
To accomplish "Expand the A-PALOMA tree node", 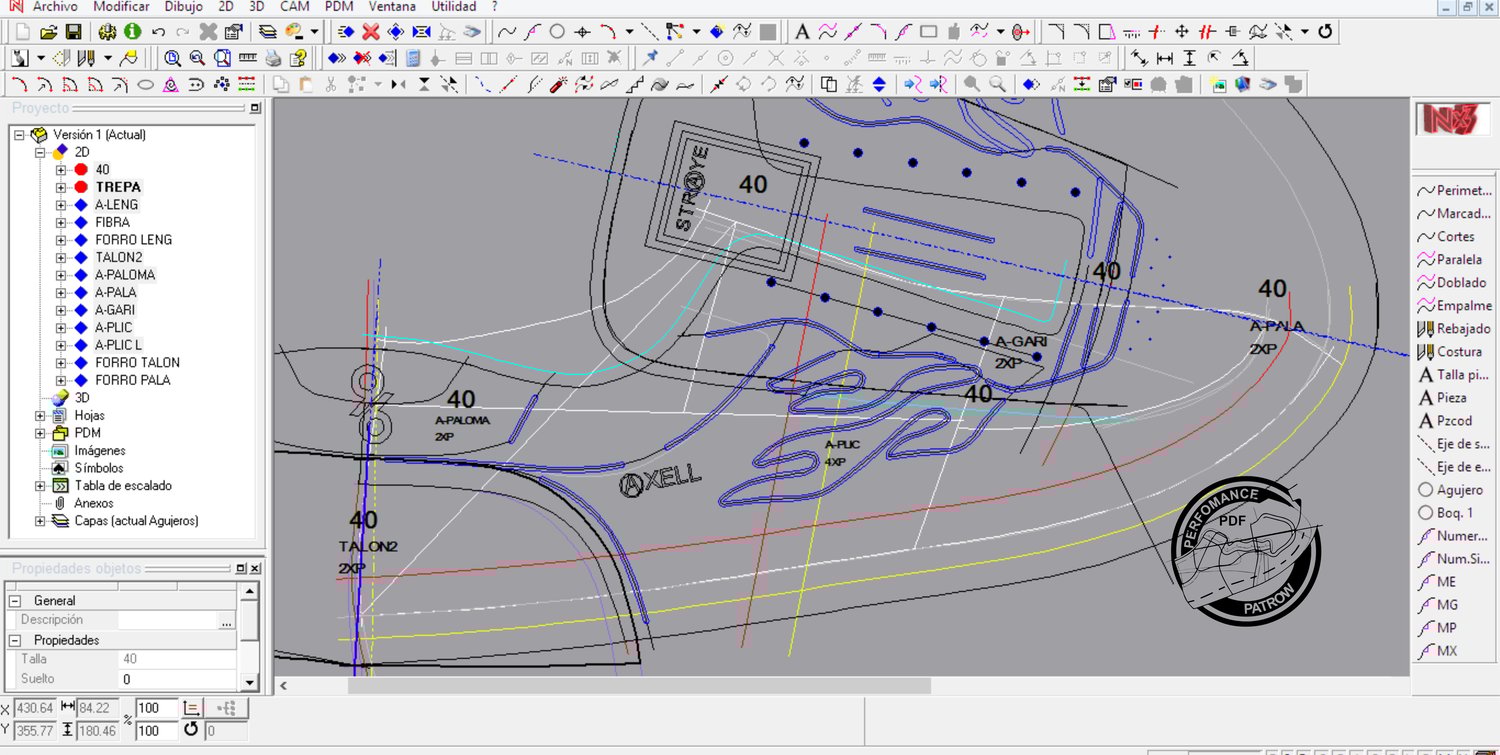I will coord(61,275).
